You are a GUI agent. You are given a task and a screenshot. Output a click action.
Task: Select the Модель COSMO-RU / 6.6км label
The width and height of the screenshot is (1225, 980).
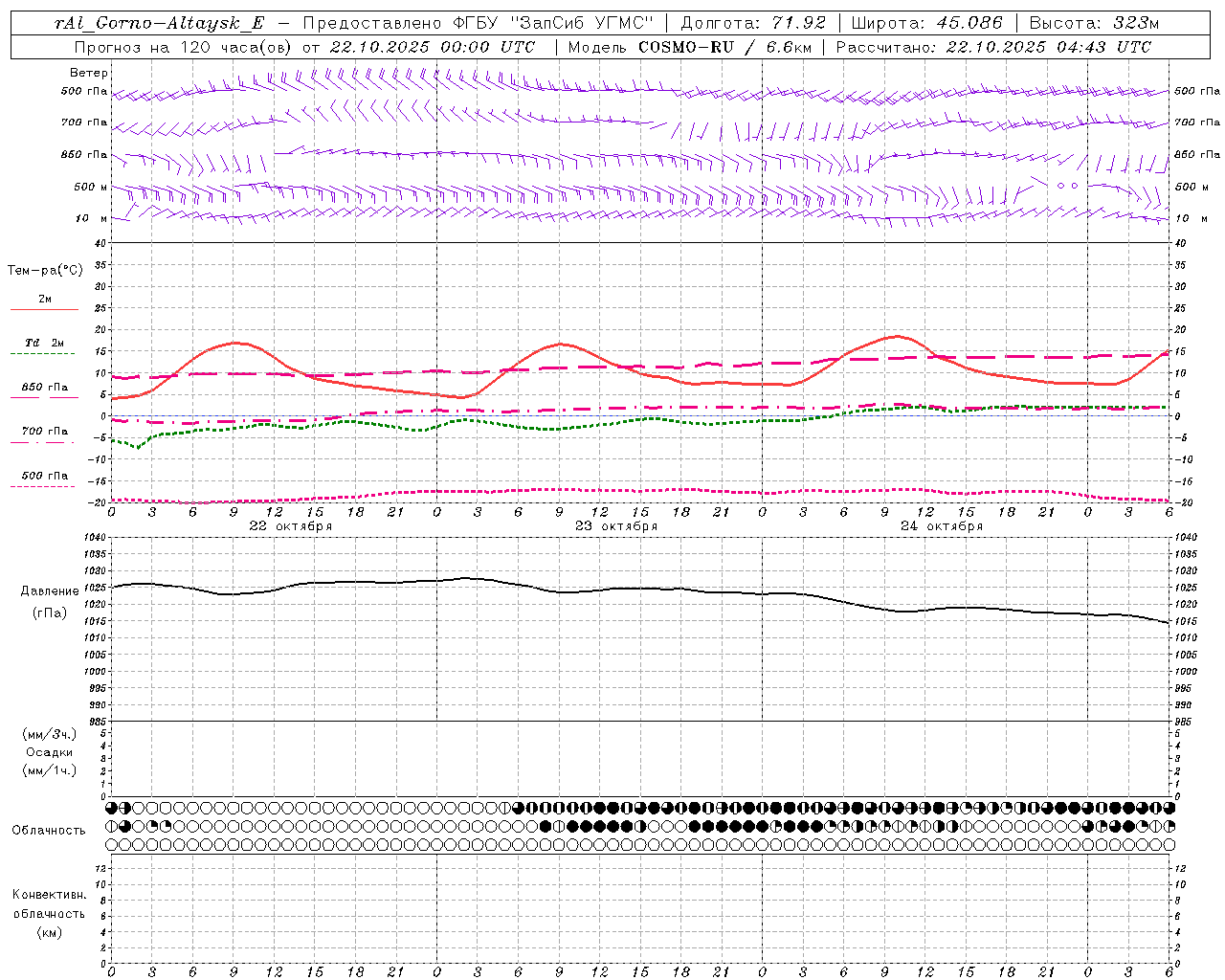tap(689, 46)
